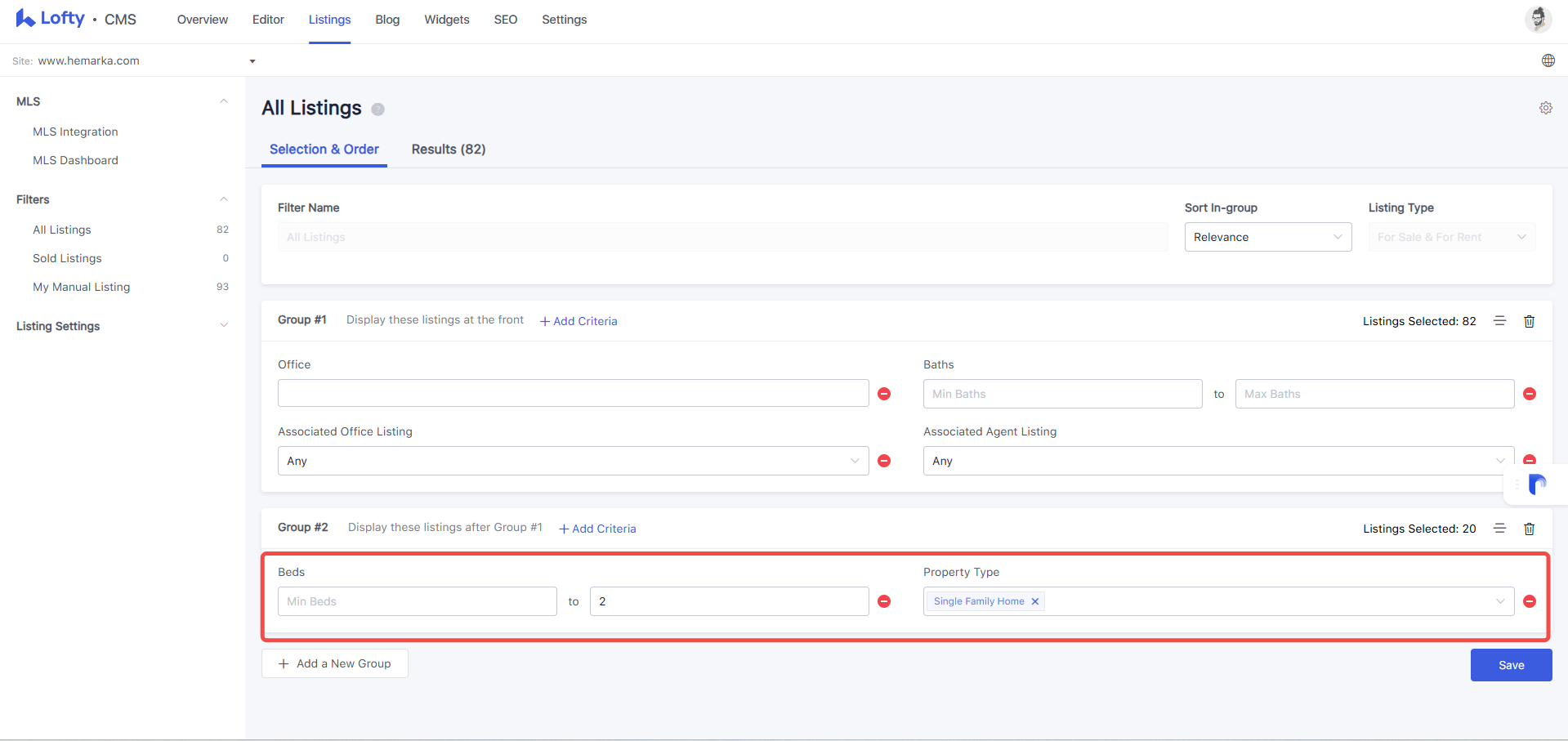This screenshot has height=741, width=1568.
Task: Open the floating Lofty assistant widget
Action: 1537,484
